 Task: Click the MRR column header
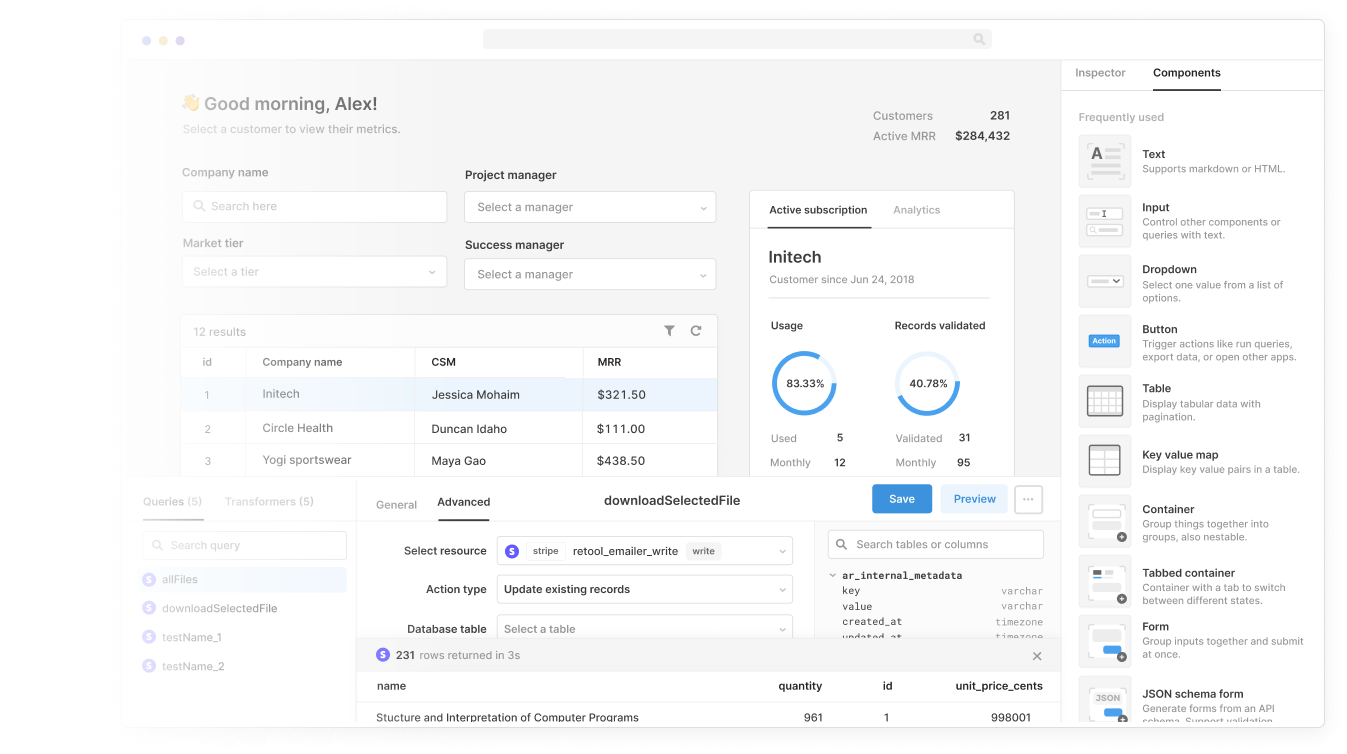650,362
